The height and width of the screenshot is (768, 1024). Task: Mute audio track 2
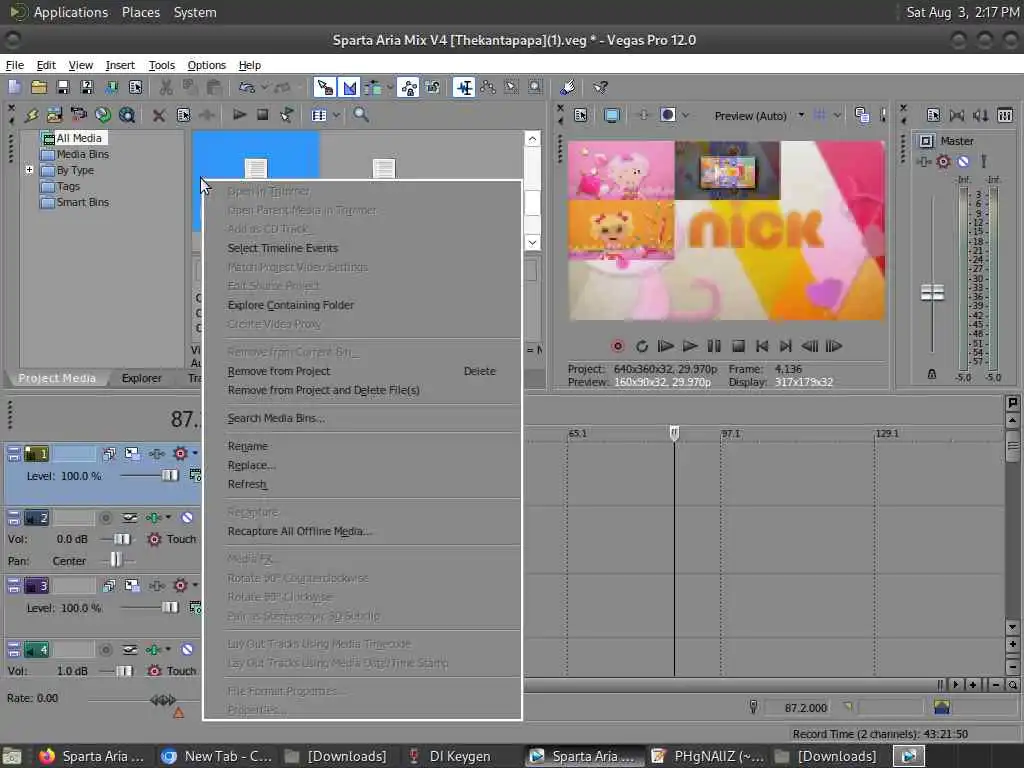187,517
